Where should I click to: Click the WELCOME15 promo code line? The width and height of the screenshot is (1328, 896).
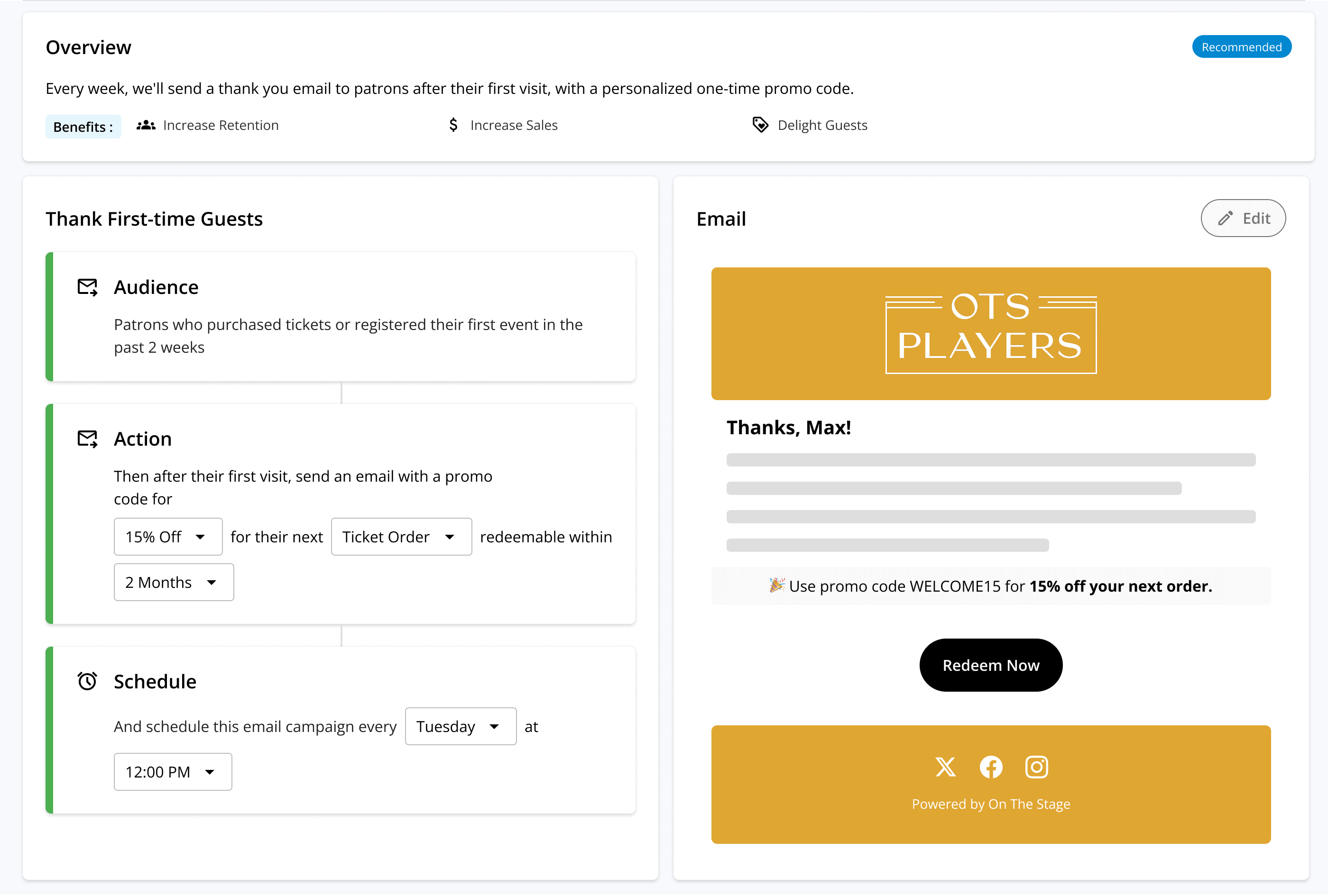(991, 586)
